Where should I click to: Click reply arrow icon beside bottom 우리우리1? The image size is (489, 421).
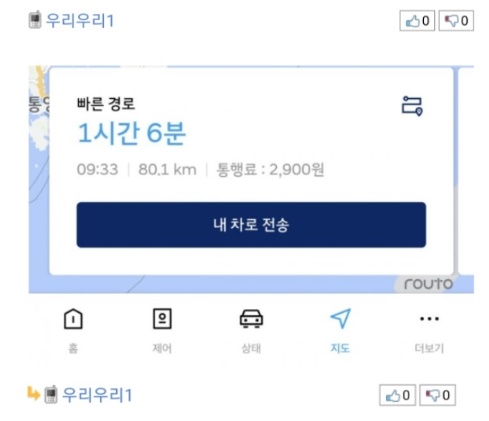click(x=33, y=393)
